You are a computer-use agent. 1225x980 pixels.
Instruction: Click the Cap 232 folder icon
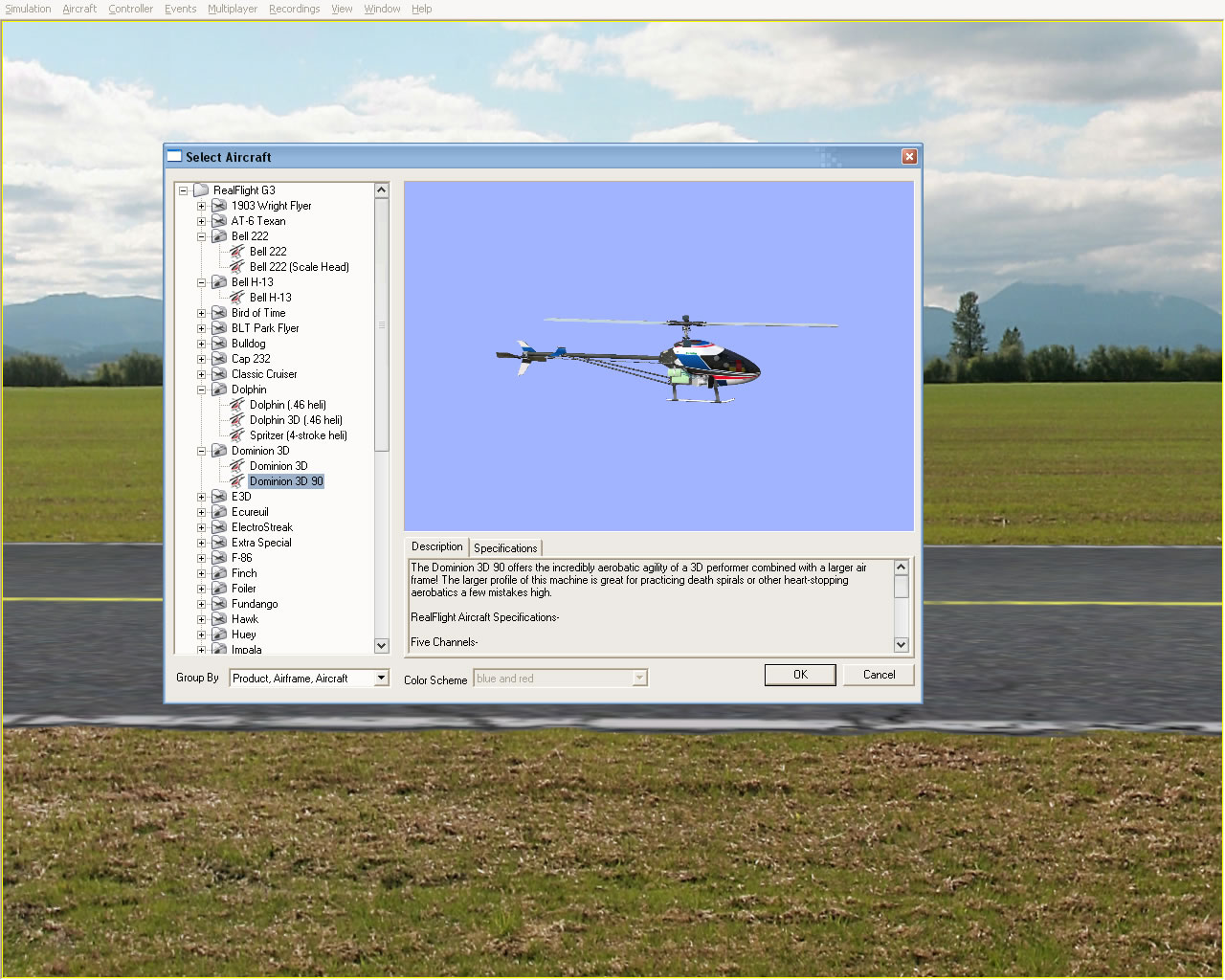pos(219,359)
